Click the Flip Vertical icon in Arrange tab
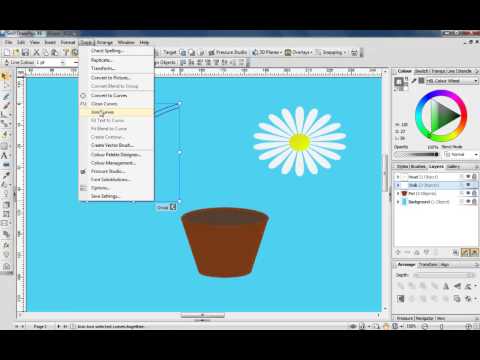The height and width of the screenshot is (360, 480). [x=457, y=286]
